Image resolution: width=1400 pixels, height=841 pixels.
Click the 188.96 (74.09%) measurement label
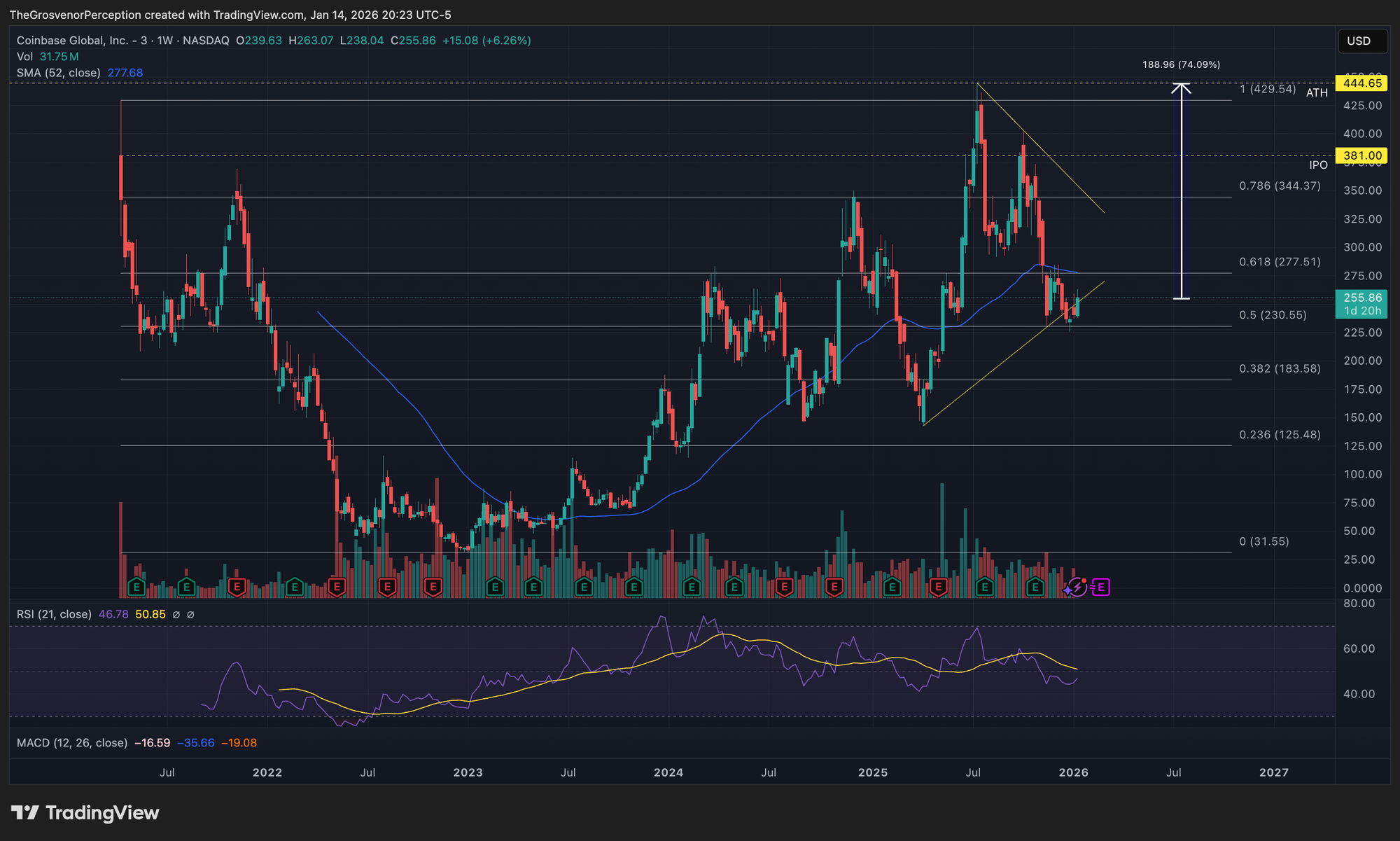(1181, 64)
